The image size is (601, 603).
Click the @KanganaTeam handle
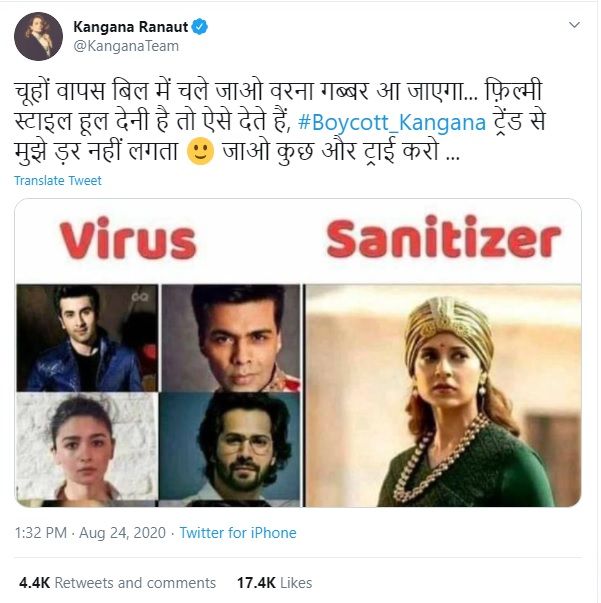120,47
